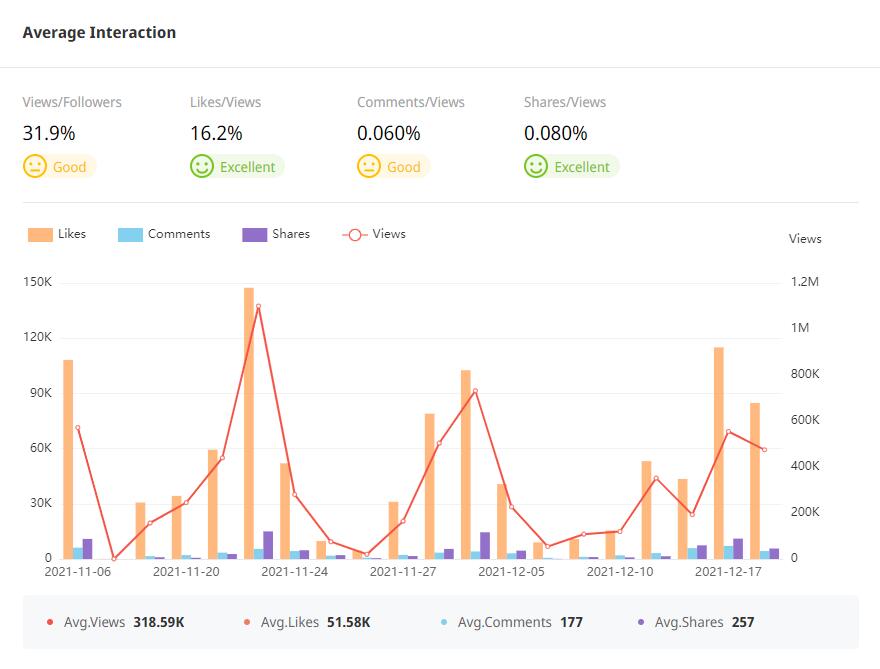This screenshot has height=669, width=880.
Task: Click the Avg.Comments blue dot indicator
Action: 444,622
